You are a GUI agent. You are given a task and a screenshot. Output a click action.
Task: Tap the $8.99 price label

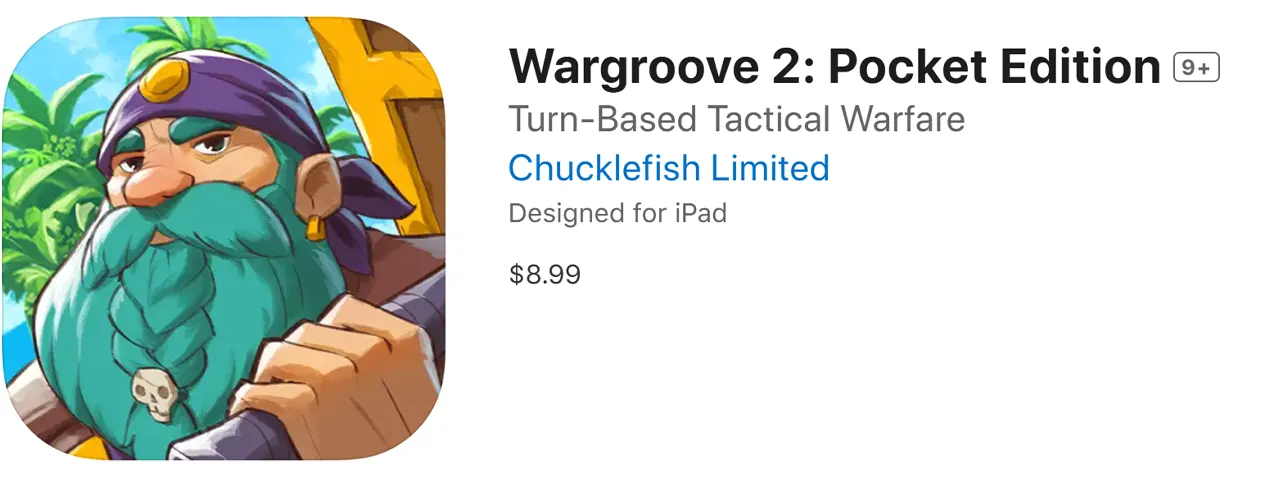coord(545,274)
